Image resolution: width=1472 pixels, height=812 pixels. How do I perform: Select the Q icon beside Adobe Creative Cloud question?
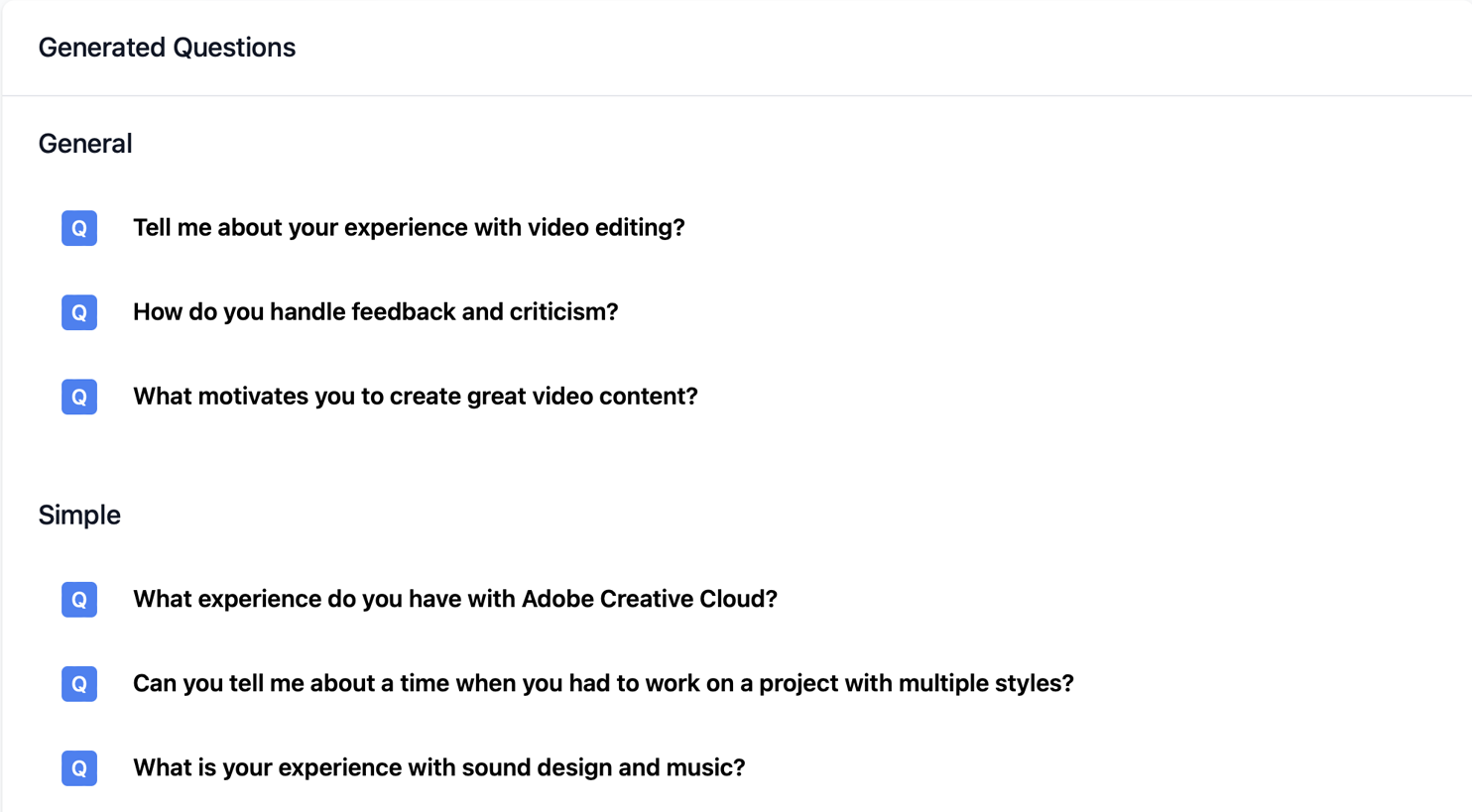[79, 600]
